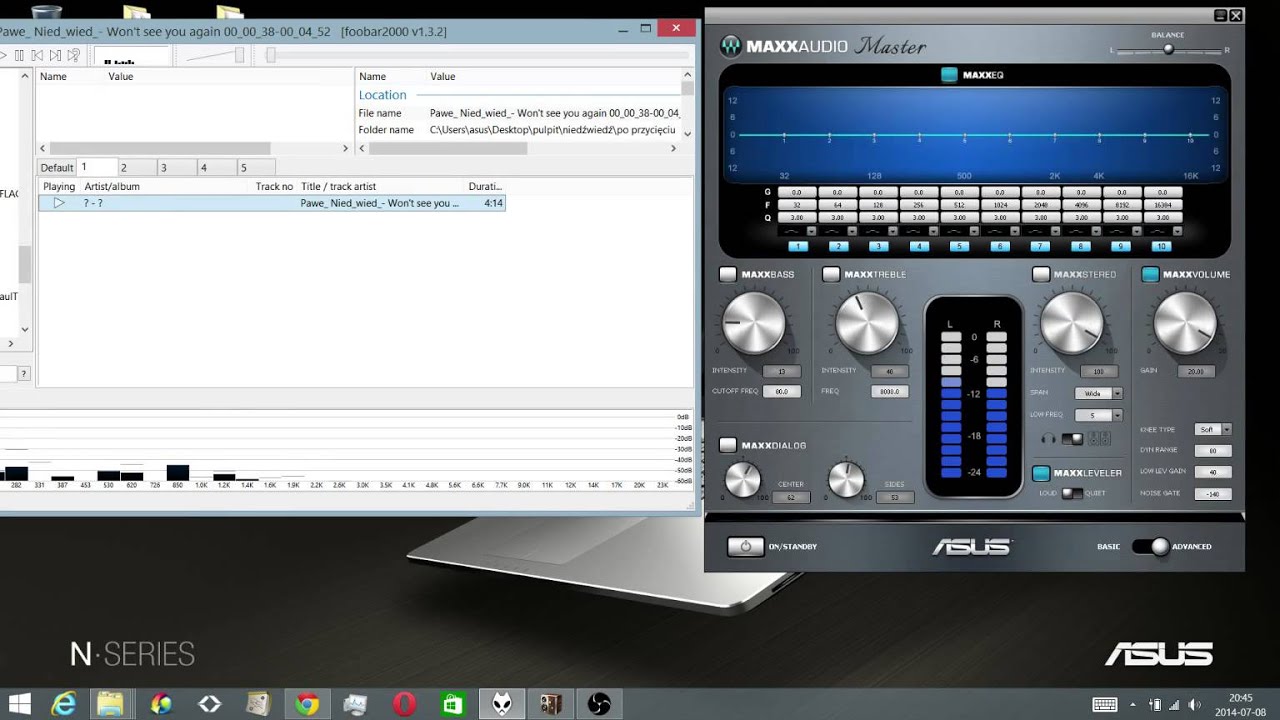Click the speakers icon in MaxxStereo
This screenshot has width=1280, height=720.
coord(1099,438)
